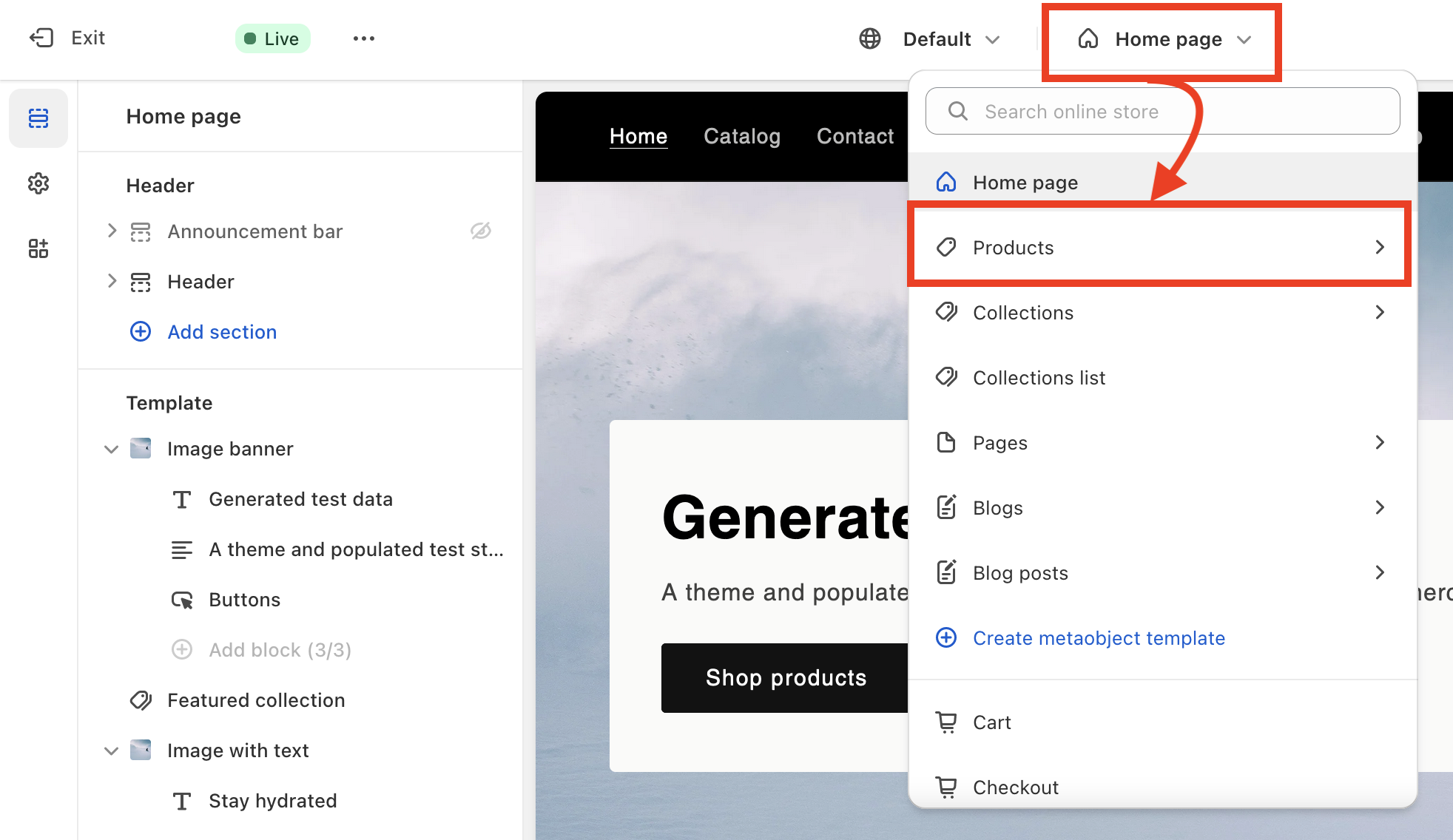This screenshot has height=840, width=1453.
Task: Click the Exit icon at top left
Action: [x=41, y=38]
